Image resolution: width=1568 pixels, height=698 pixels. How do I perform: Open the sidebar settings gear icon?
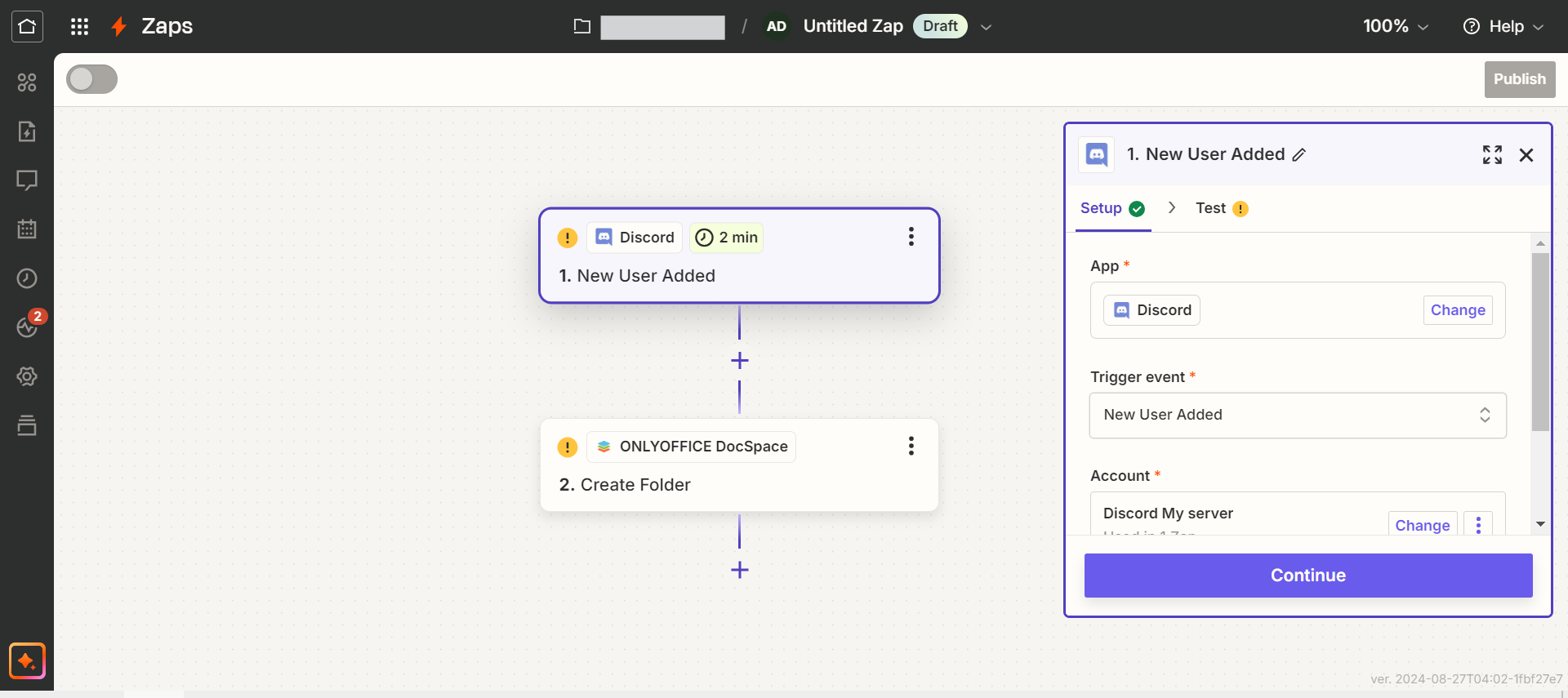click(27, 376)
